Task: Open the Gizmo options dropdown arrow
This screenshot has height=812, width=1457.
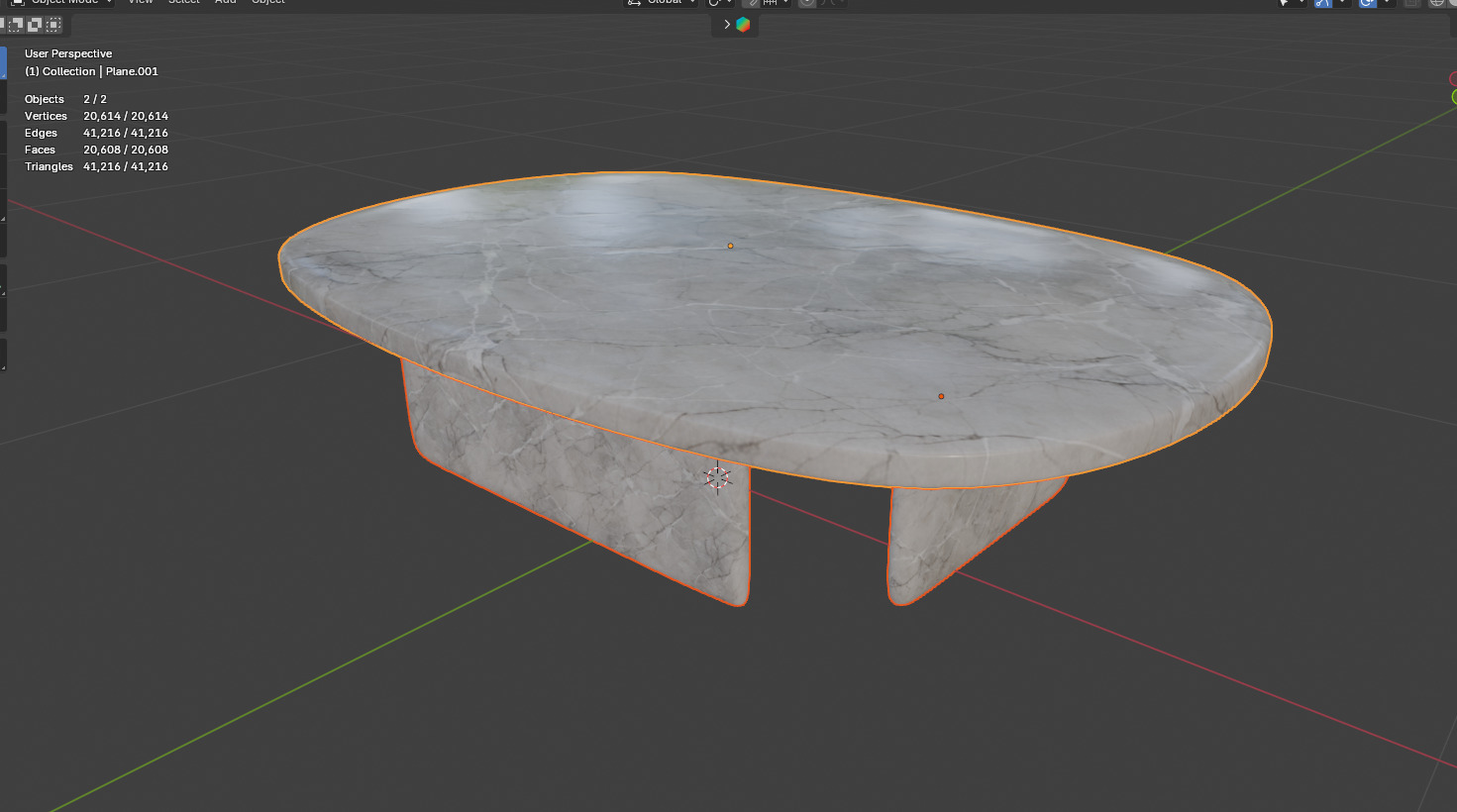Action: tap(1342, 3)
